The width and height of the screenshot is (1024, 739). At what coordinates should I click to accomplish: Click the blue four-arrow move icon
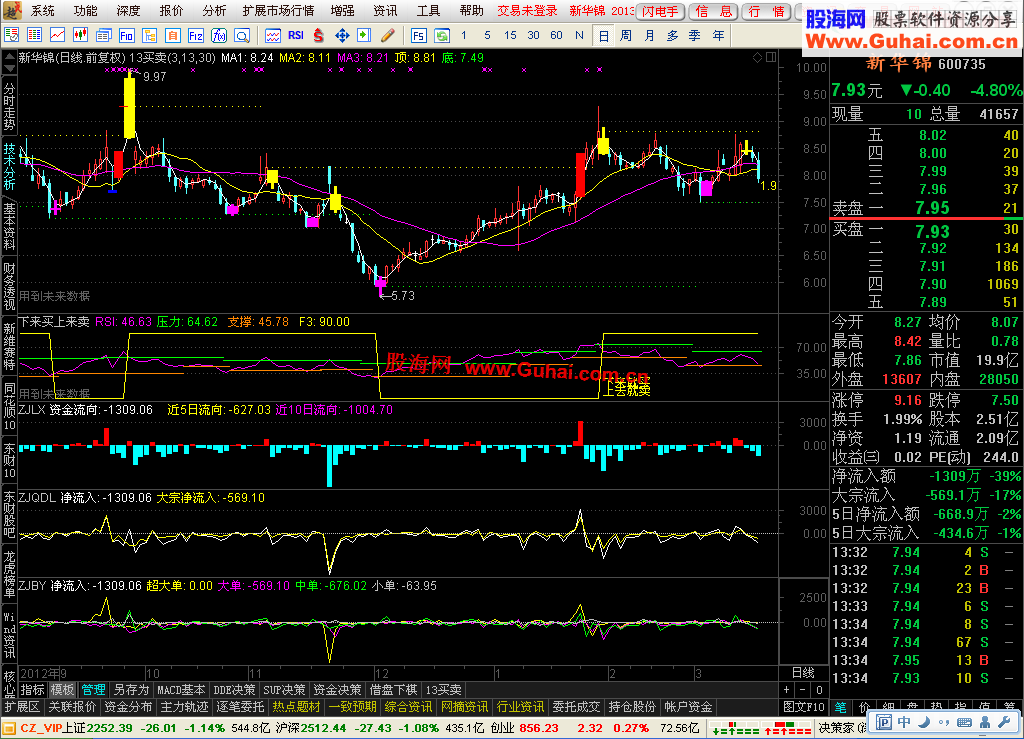point(342,35)
